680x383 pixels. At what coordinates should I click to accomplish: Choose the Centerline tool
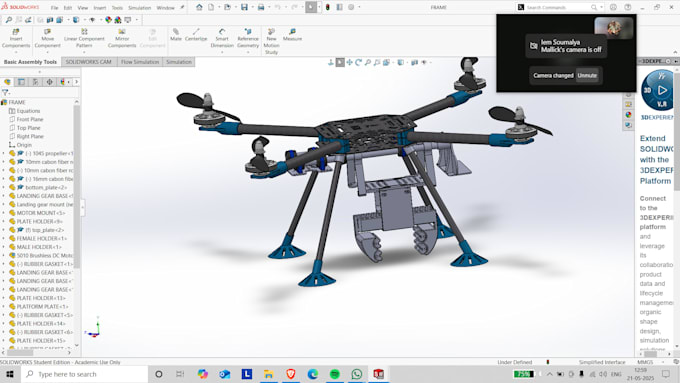(196, 35)
